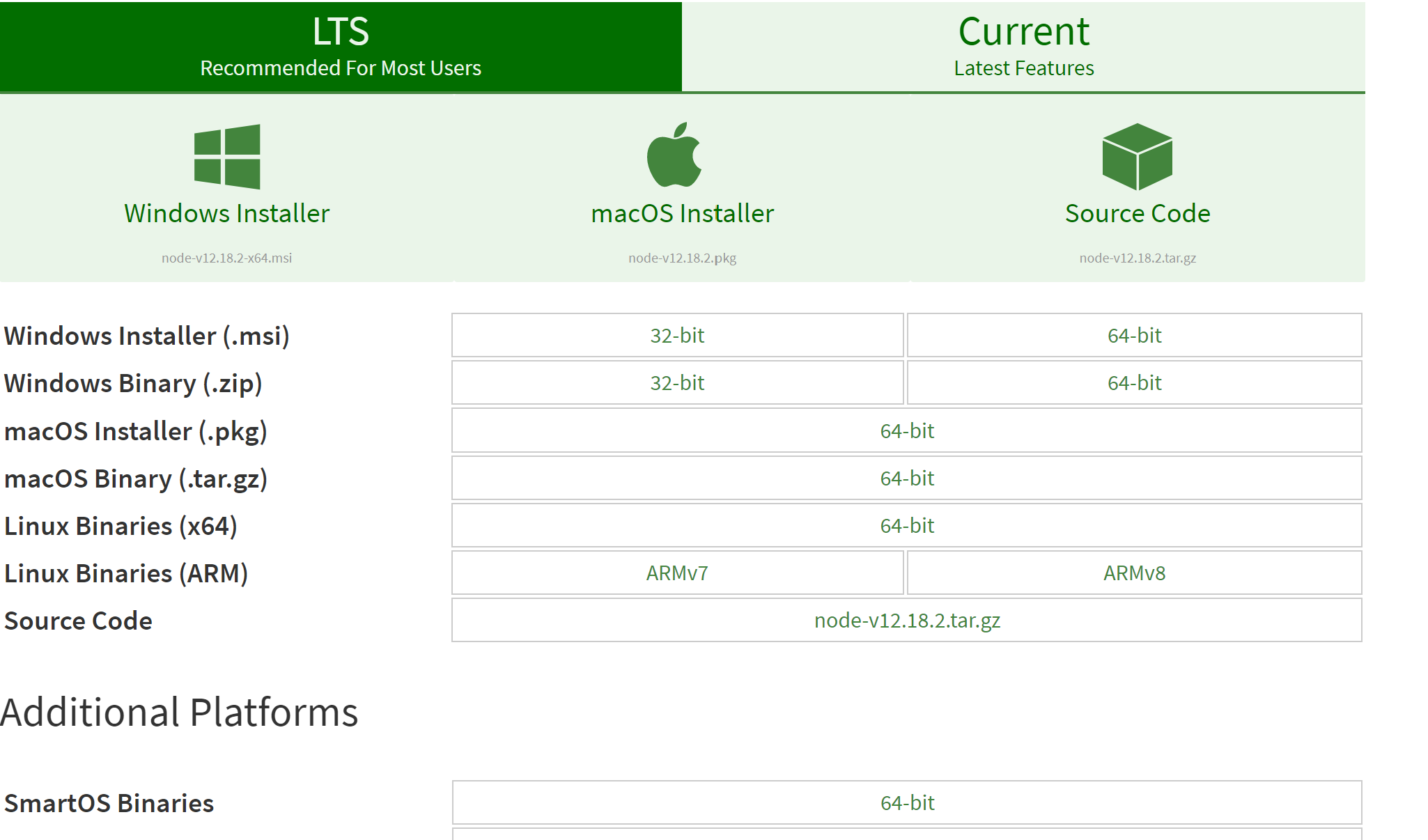This screenshot has width=1428, height=840.
Task: Download ARMv7 Linux binaries
Action: (x=677, y=573)
